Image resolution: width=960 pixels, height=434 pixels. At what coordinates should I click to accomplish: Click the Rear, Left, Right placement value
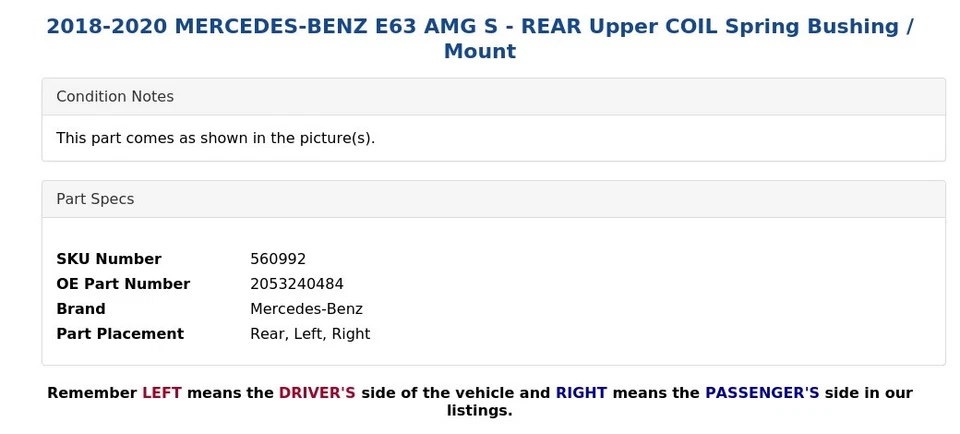pyautogui.click(x=310, y=334)
